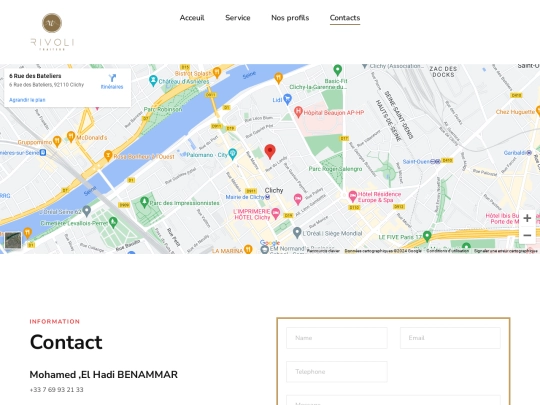This screenshot has width=540, height=405.
Task: Select the Cimetière Levallois-Perret marker
Action: point(113,222)
